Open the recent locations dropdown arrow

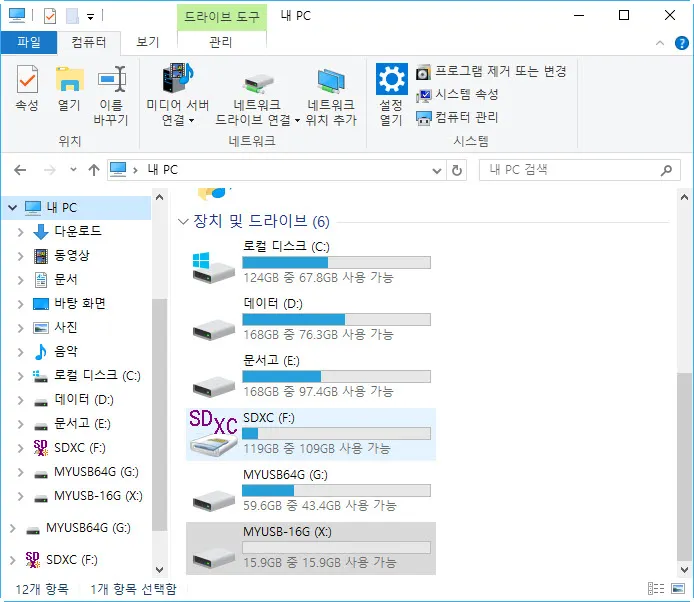click(x=73, y=170)
